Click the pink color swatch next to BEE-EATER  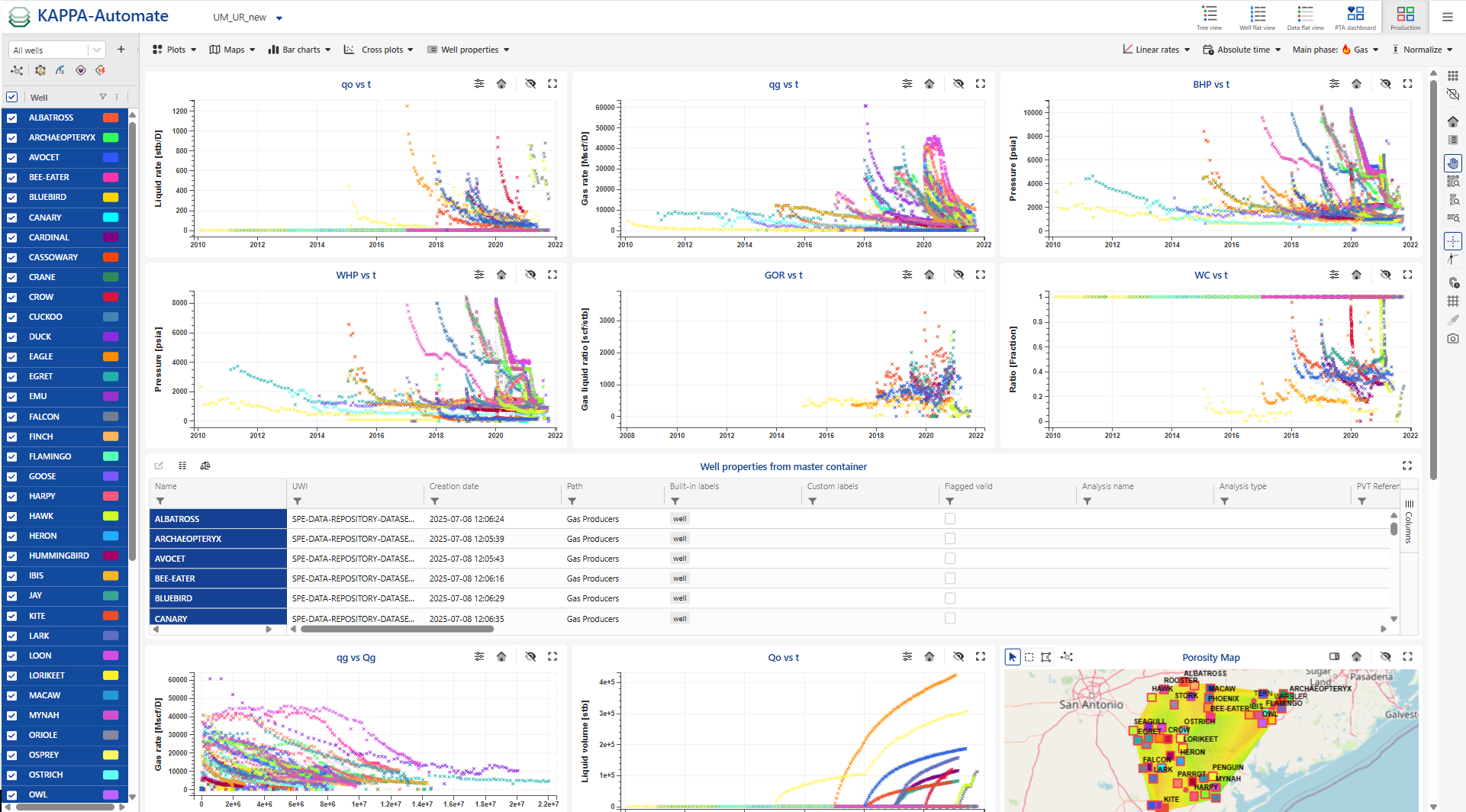point(110,177)
